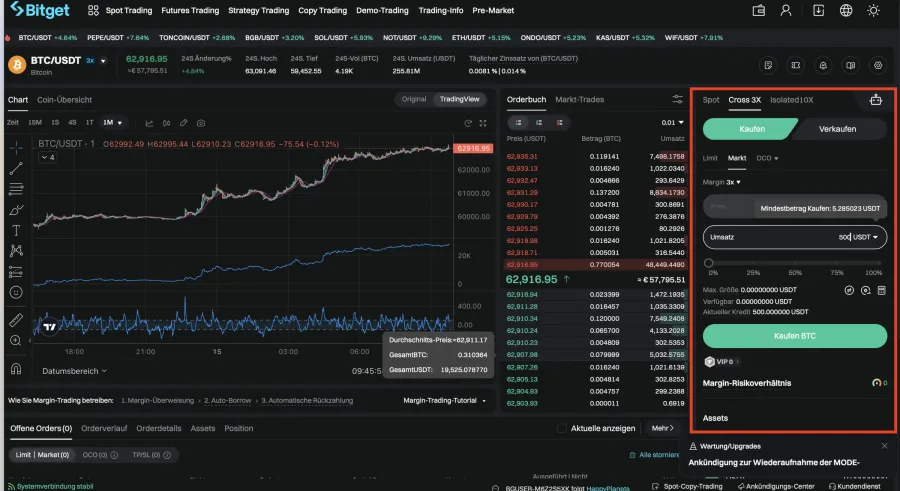Click the chart ruler measure tool
Image resolution: width=900 pixels, height=491 pixels.
click(x=15, y=320)
